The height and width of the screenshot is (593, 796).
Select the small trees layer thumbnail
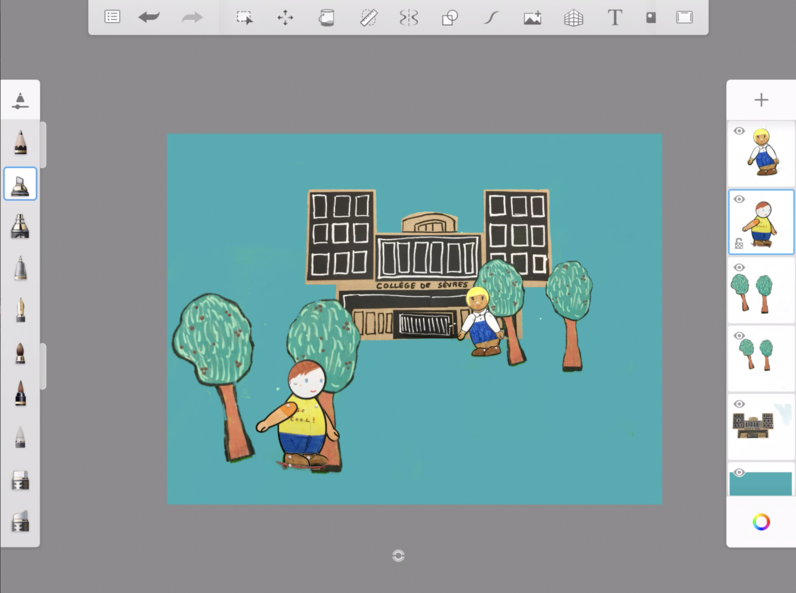tap(761, 358)
